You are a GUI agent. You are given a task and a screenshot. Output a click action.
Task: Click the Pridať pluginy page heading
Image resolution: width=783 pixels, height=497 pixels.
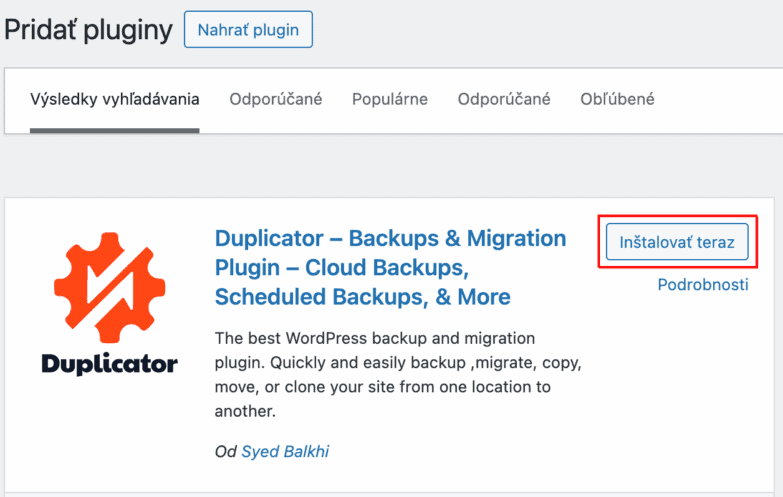[x=88, y=30]
